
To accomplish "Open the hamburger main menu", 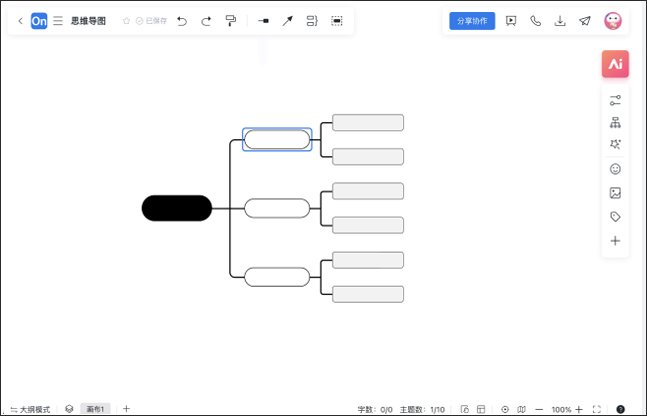I will pos(58,20).
